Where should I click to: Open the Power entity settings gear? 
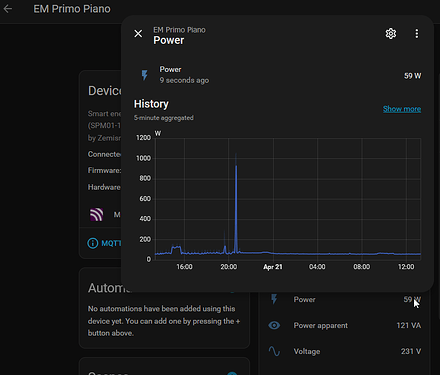click(391, 34)
